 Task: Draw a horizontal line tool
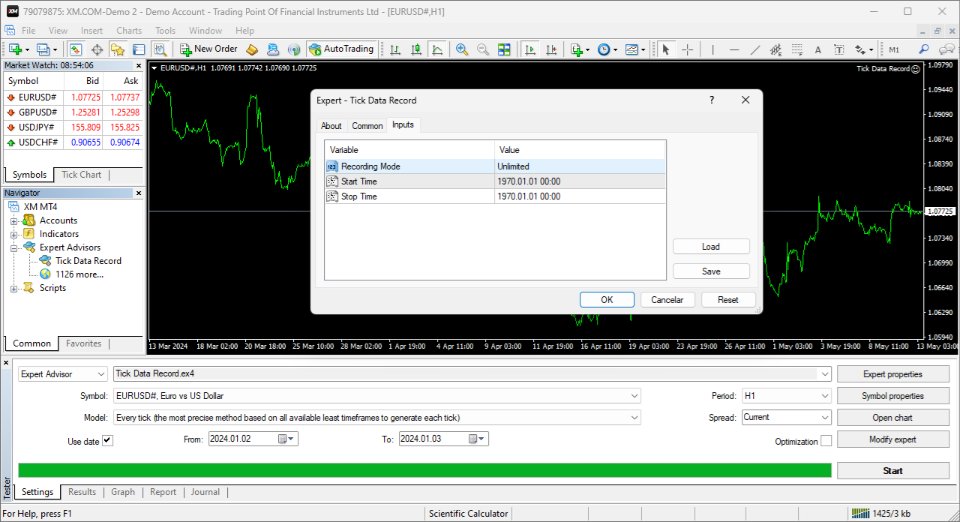[x=734, y=50]
